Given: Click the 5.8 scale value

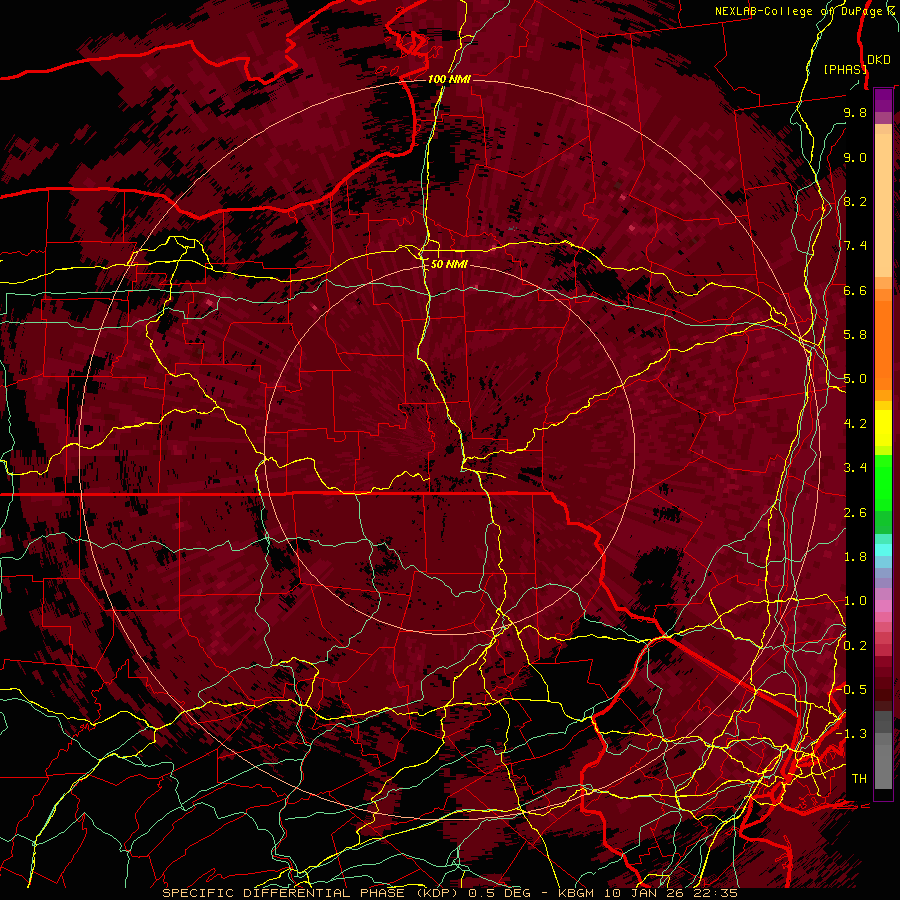Looking at the screenshot, I should click(x=855, y=335).
